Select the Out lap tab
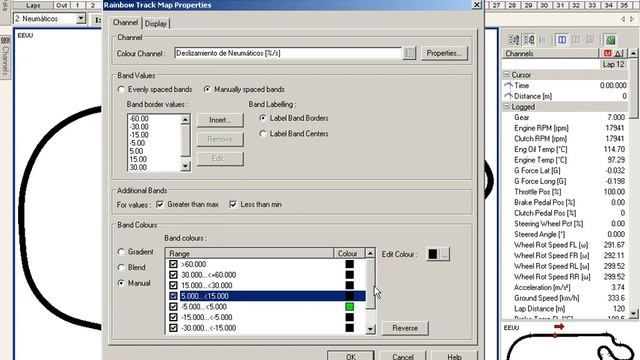Image resolution: width=640 pixels, height=360 pixels. point(62,5)
